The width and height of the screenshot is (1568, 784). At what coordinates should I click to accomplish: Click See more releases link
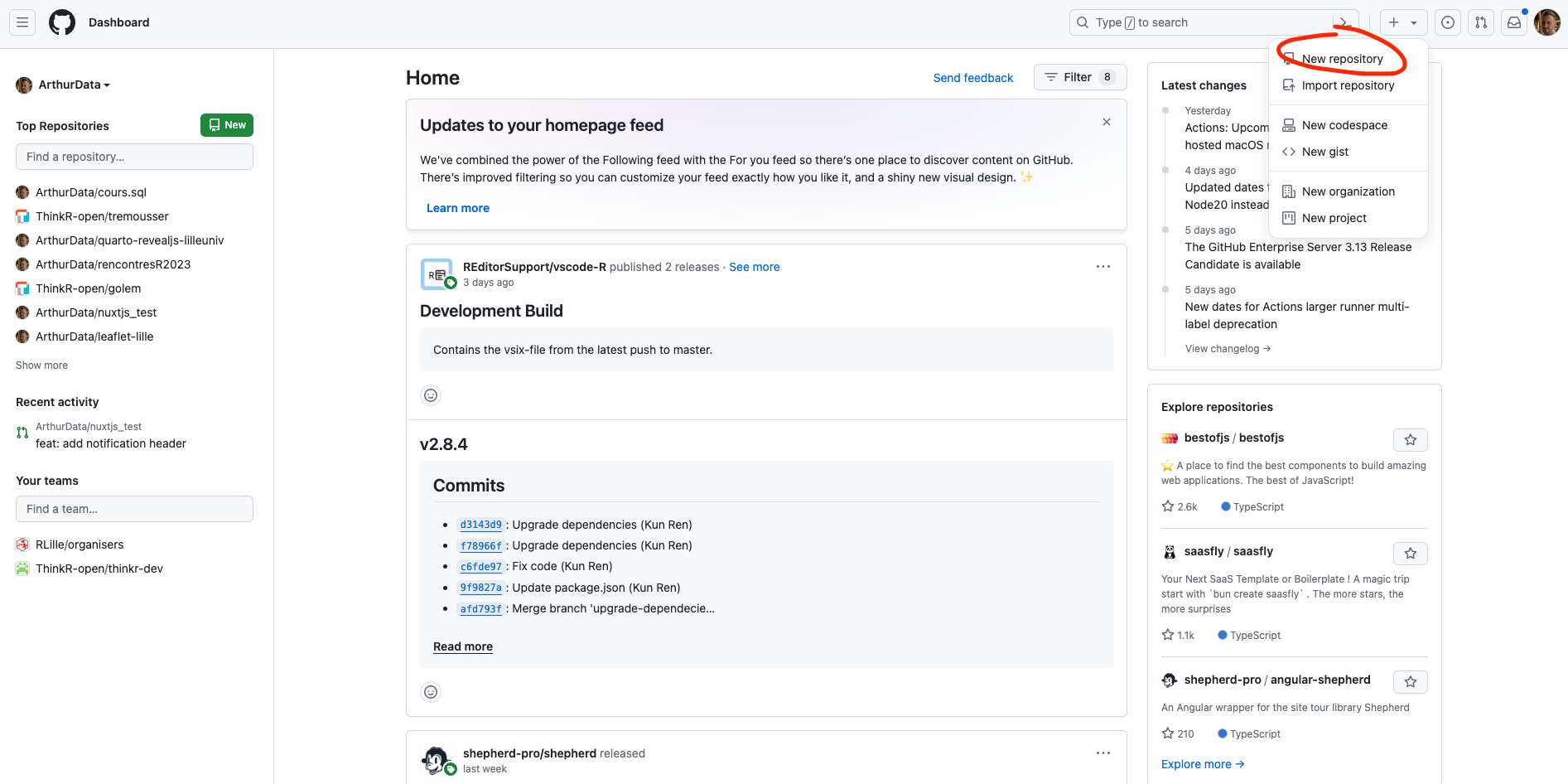755,267
